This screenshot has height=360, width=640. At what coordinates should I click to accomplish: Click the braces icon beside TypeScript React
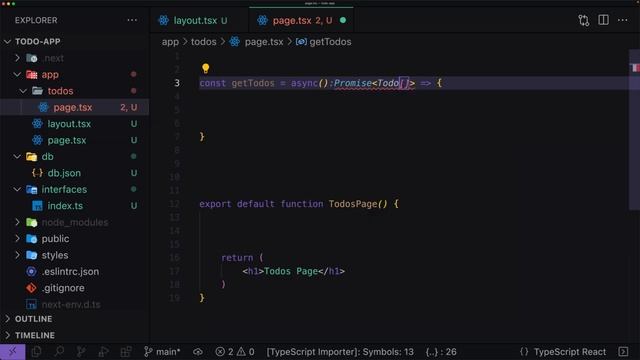click(524, 351)
